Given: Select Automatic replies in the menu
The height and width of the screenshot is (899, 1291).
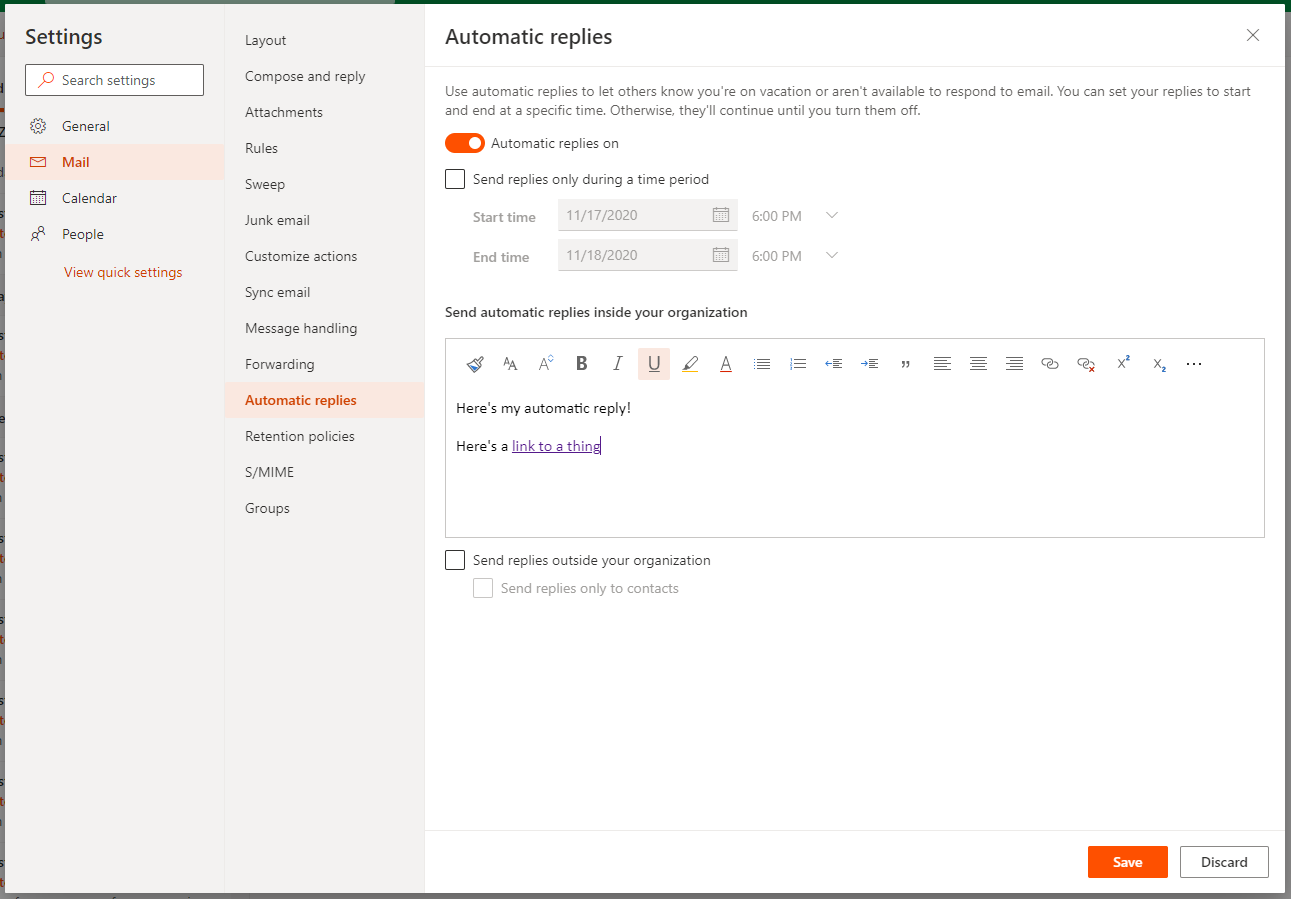Looking at the screenshot, I should tap(324, 400).
